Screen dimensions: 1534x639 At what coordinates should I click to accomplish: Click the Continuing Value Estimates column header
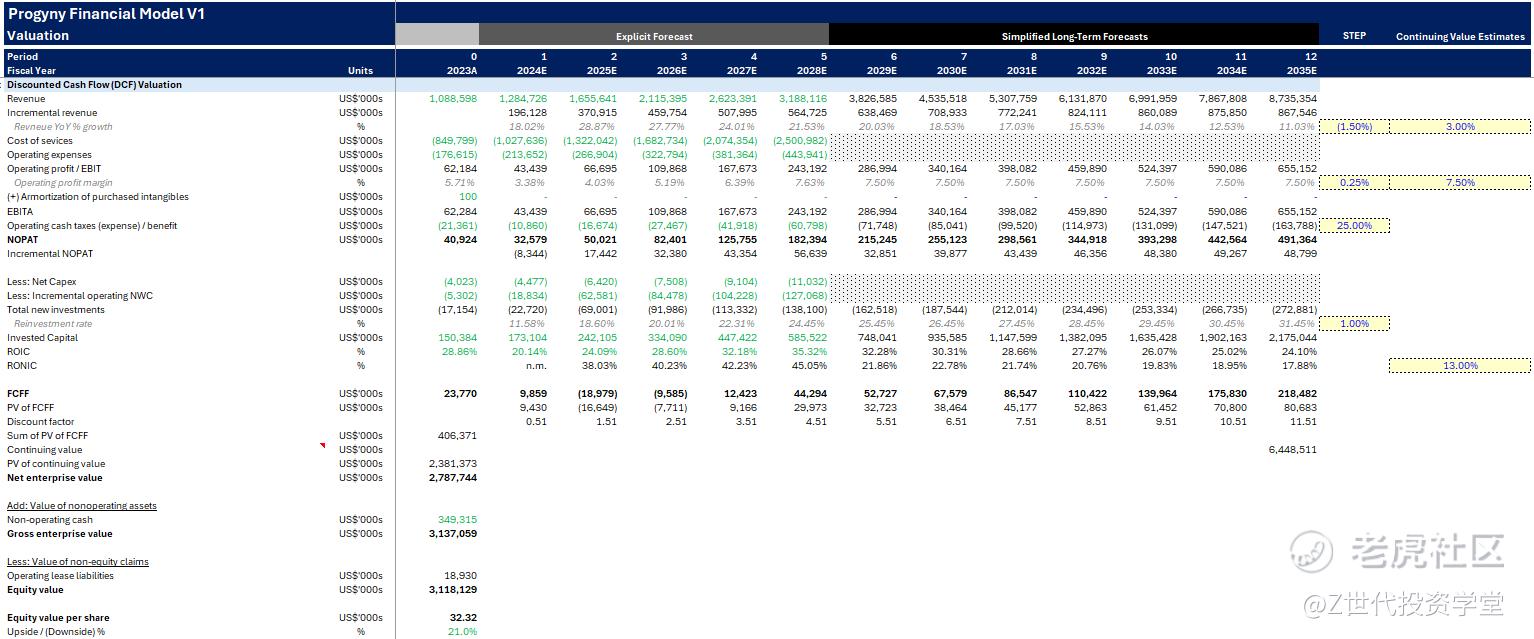1461,36
